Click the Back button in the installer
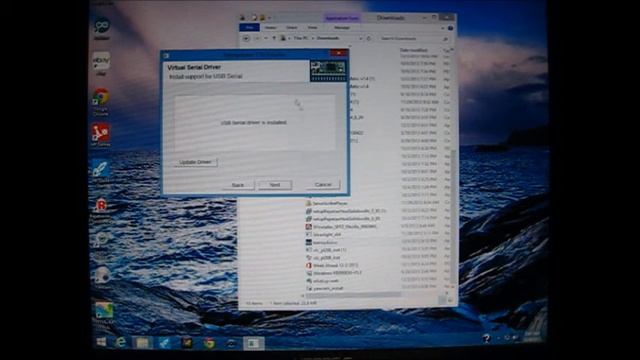This screenshot has width=640, height=360. 238,185
